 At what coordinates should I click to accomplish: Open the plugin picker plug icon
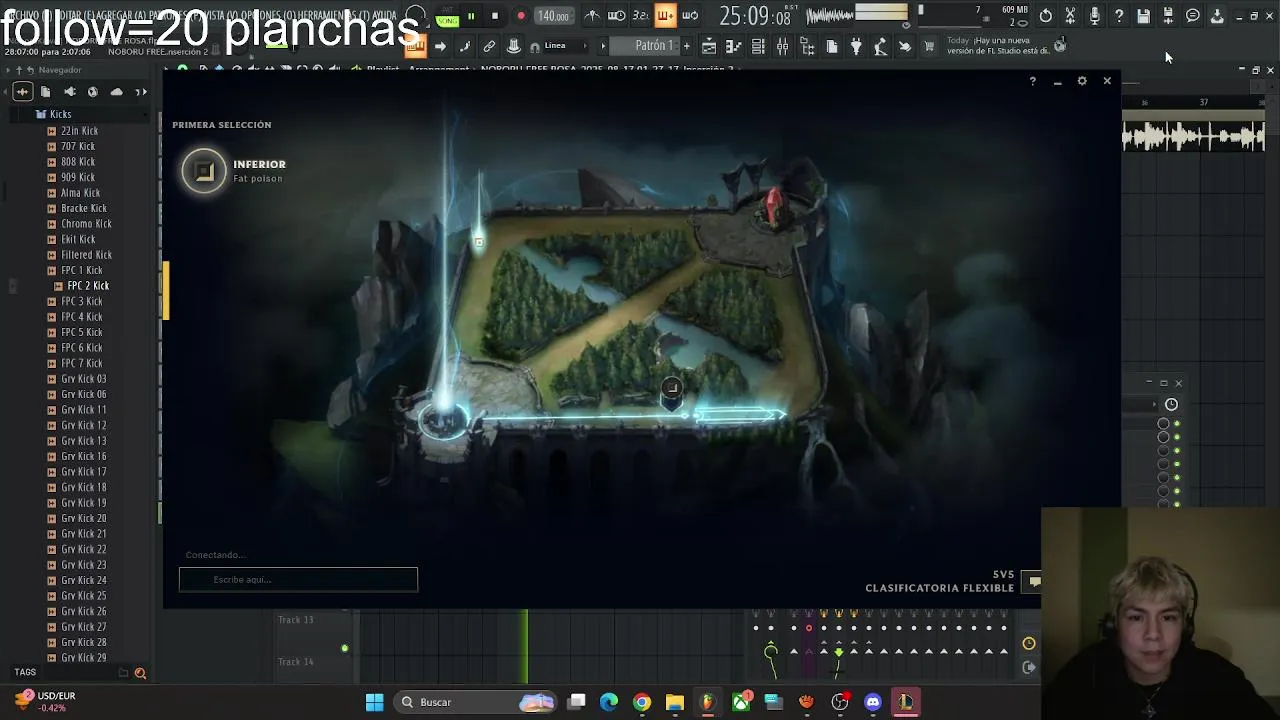[856, 46]
